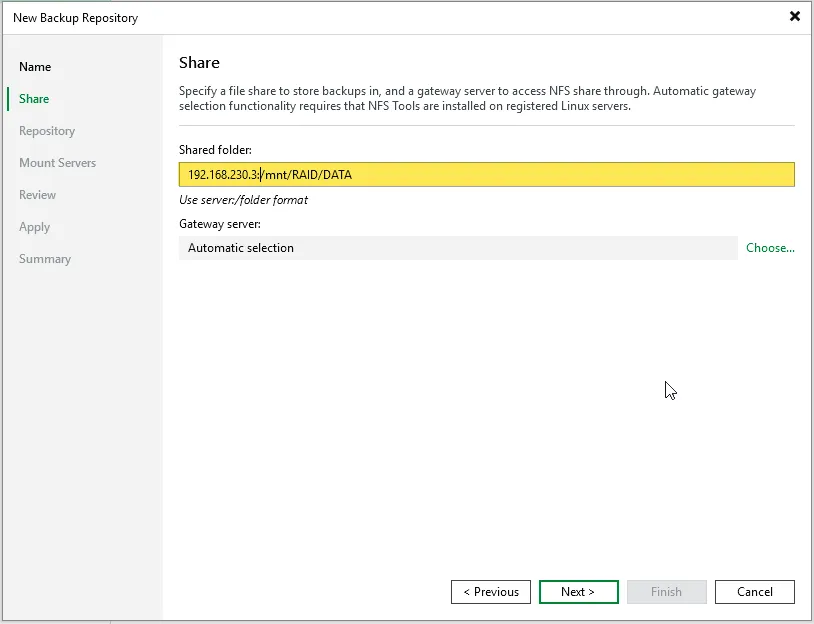Click the Apply step in sidebar
The width and height of the screenshot is (814, 624).
point(34,227)
